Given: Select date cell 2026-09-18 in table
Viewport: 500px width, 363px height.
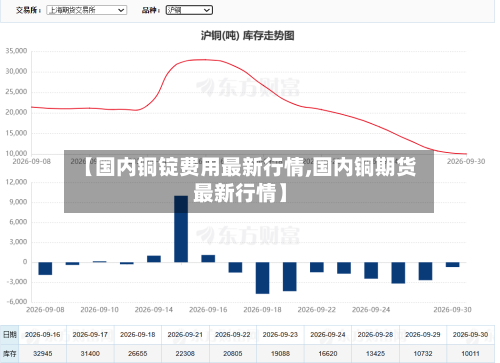Looking at the screenshot, I should (x=138, y=334).
